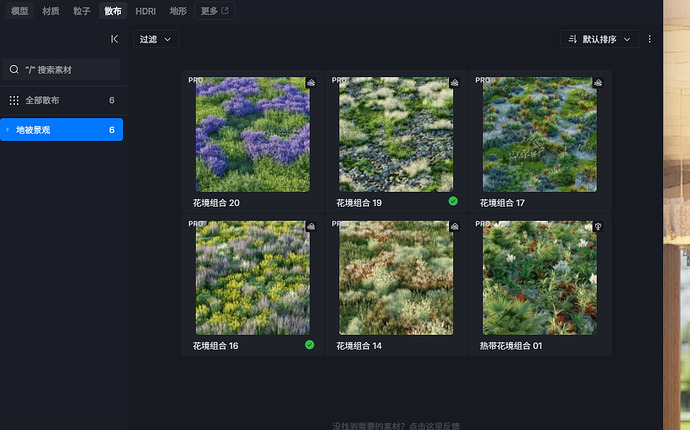Click green check mark on 花境组合 19
This screenshot has width=690, height=430.
[453, 201]
